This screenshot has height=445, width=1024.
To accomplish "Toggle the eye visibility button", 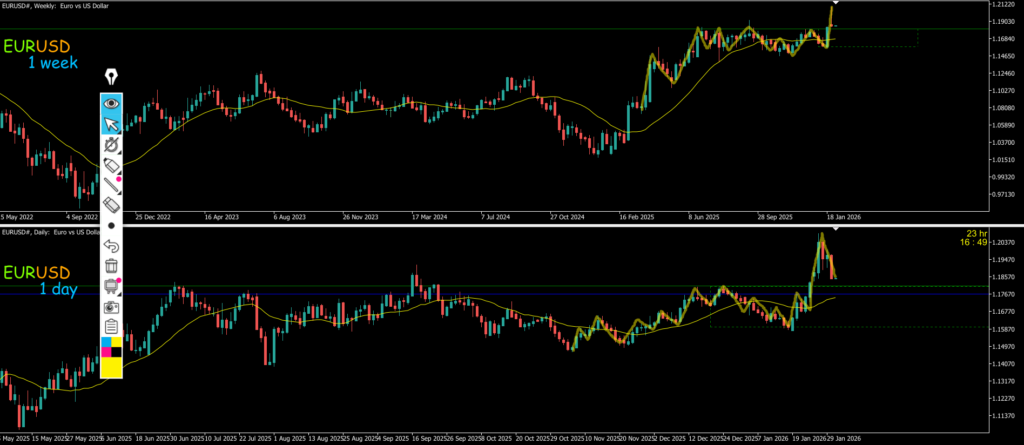I will [111, 102].
